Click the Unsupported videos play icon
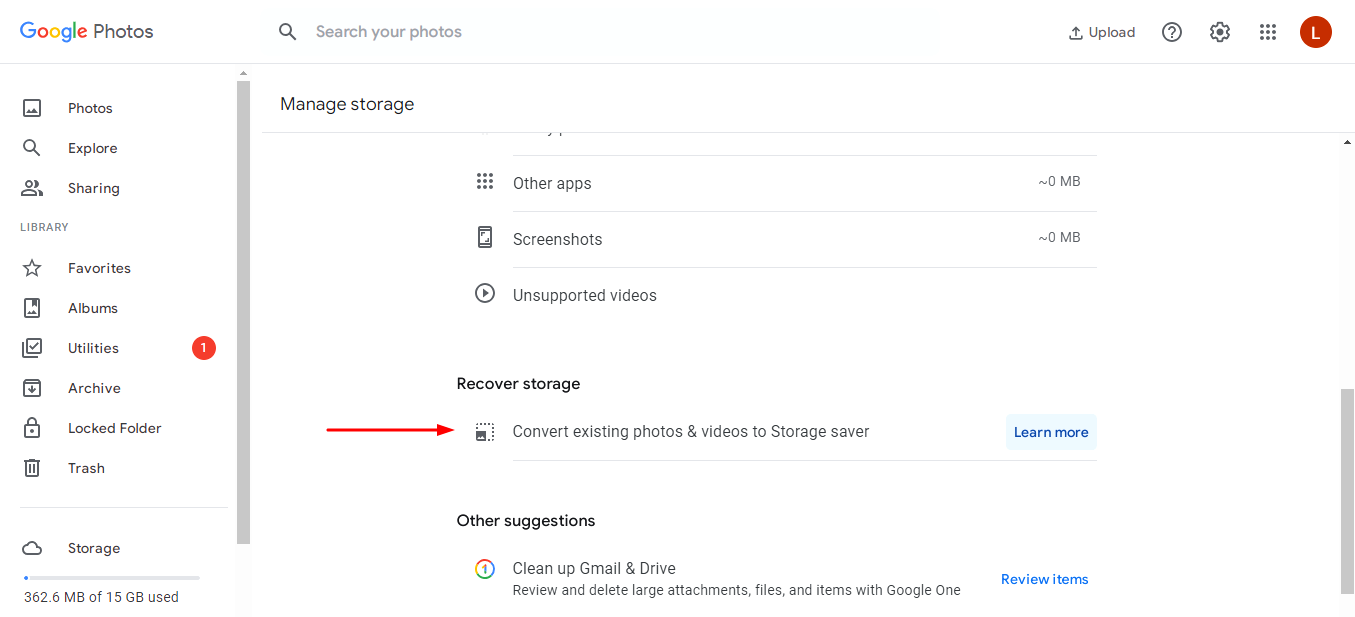Viewport: 1355px width, 617px height. [485, 293]
